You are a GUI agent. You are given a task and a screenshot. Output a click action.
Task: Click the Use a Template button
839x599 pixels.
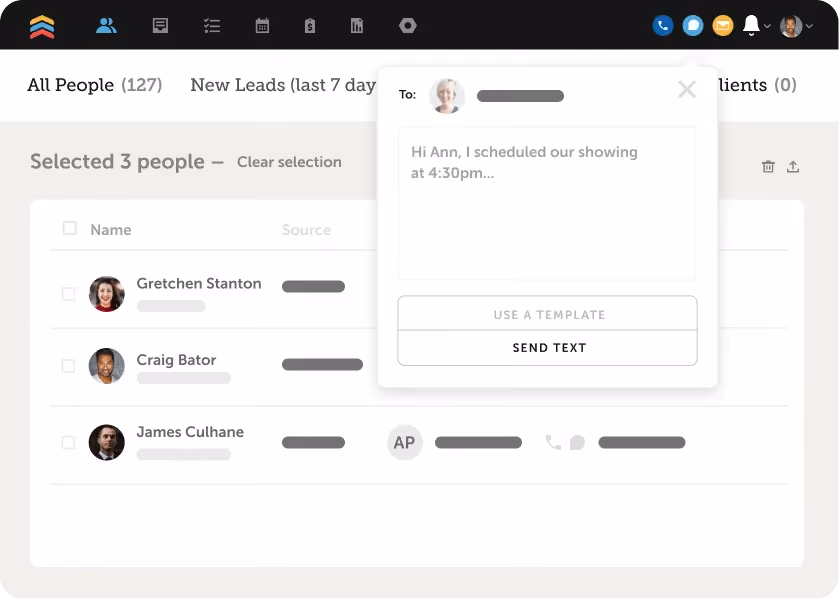(x=547, y=314)
